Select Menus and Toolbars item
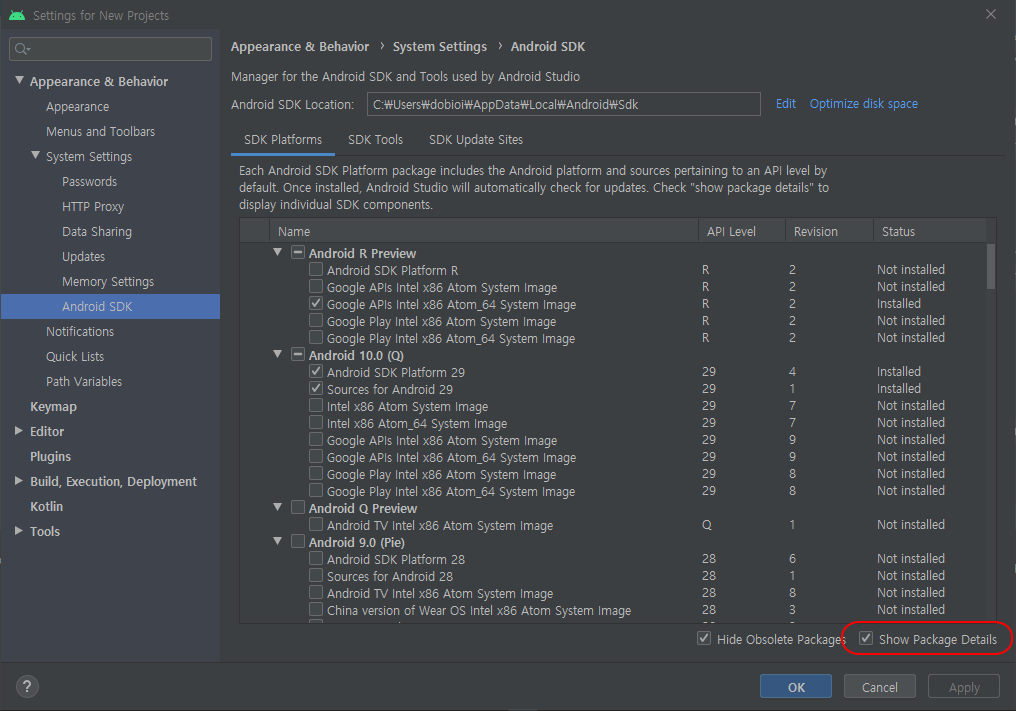This screenshot has width=1016, height=711. (100, 132)
